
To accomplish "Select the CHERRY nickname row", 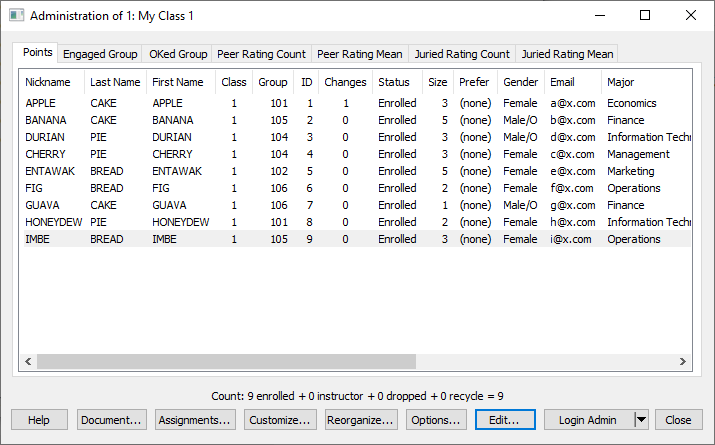I will [46, 154].
